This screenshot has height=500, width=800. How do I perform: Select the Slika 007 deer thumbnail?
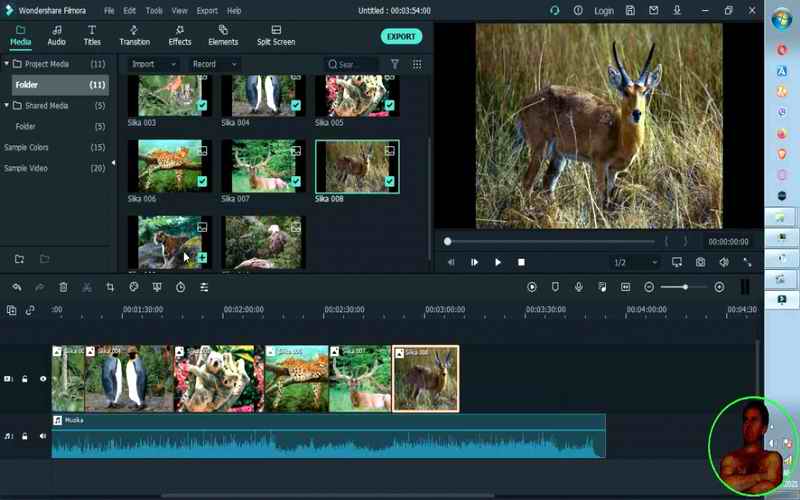point(263,165)
